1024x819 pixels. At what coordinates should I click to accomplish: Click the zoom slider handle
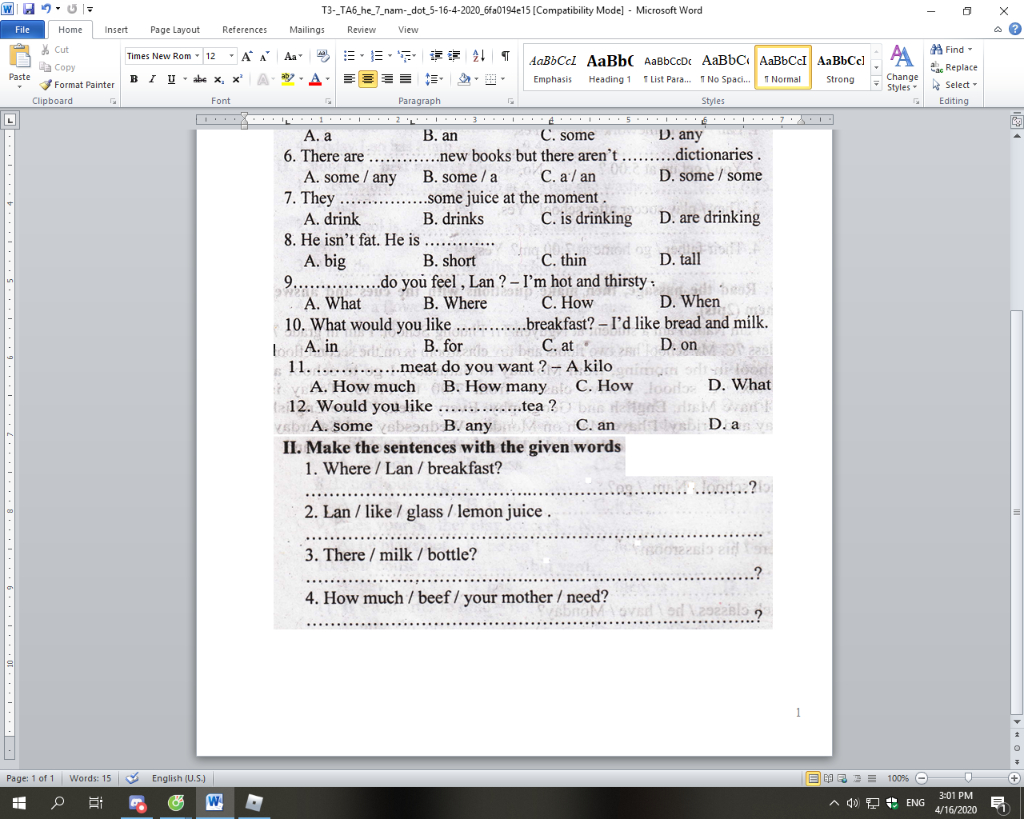[968, 778]
